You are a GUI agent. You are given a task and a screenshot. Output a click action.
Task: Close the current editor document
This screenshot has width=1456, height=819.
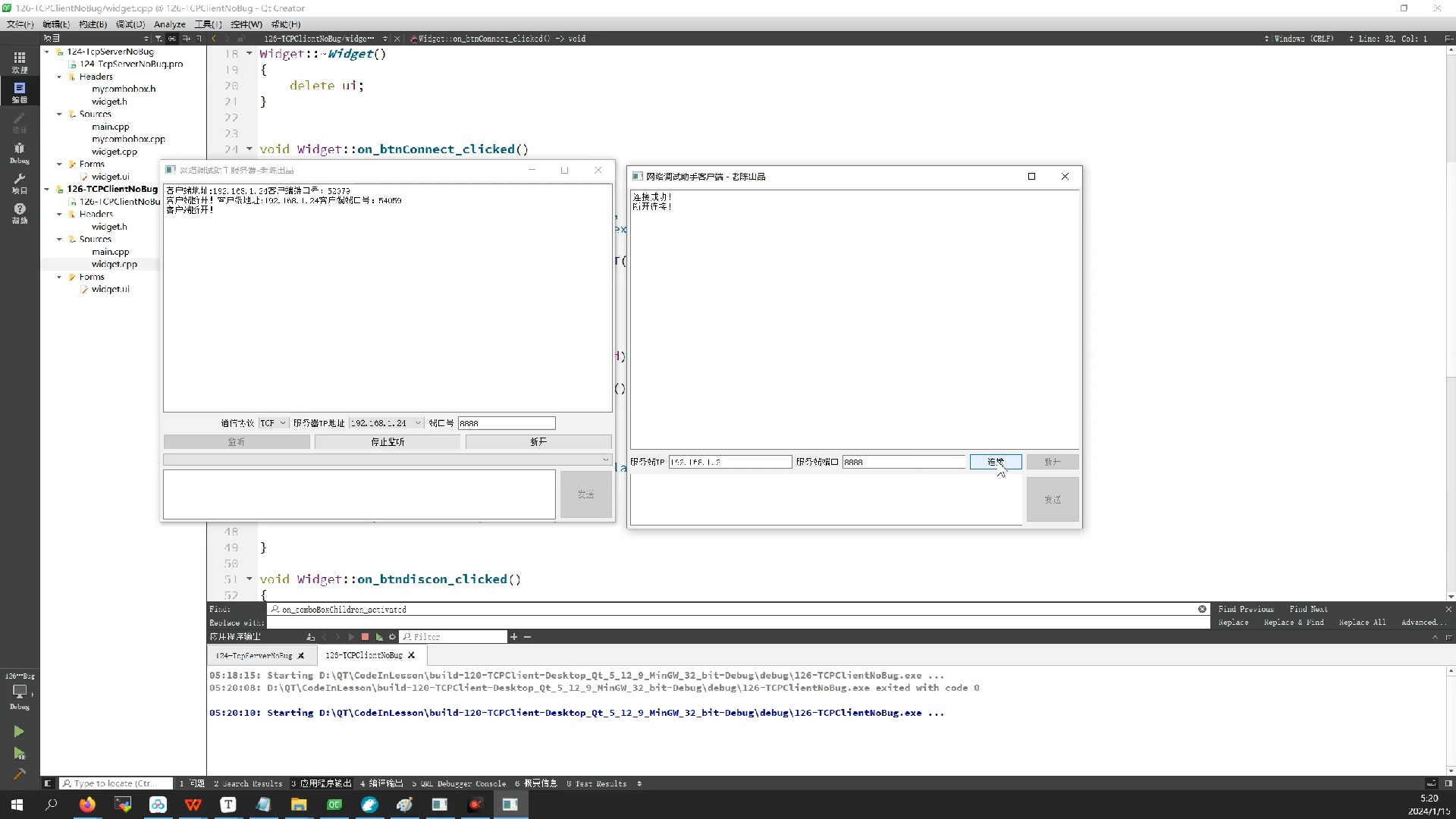click(x=397, y=38)
